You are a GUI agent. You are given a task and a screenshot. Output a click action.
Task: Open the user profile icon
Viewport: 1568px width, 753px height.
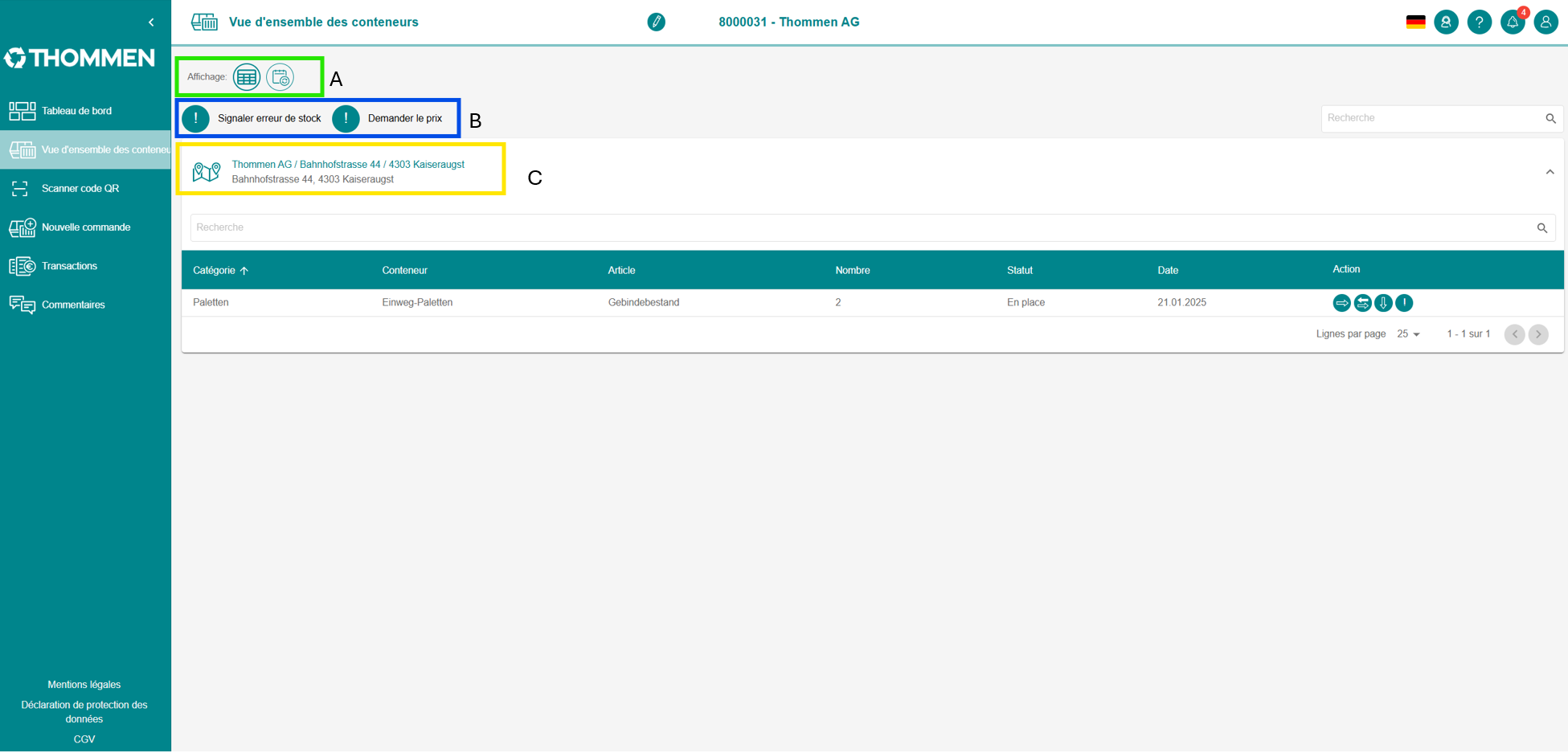coord(1545,22)
